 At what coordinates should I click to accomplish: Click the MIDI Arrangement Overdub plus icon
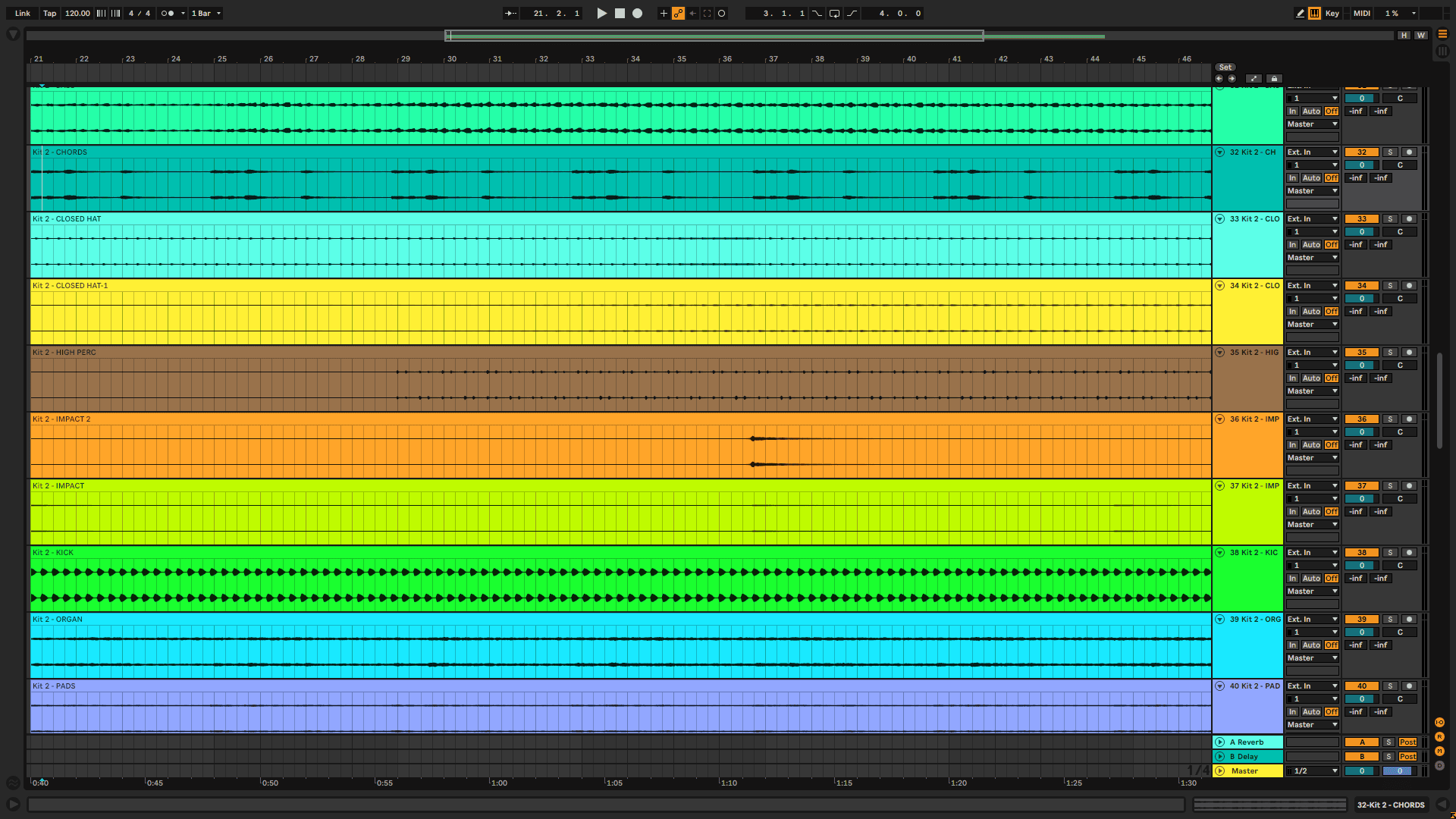pyautogui.click(x=664, y=13)
